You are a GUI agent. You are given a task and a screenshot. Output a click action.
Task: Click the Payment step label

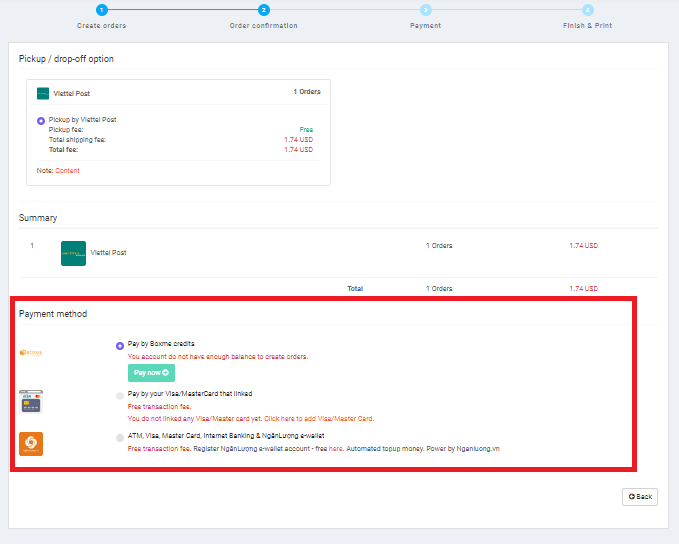[426, 26]
